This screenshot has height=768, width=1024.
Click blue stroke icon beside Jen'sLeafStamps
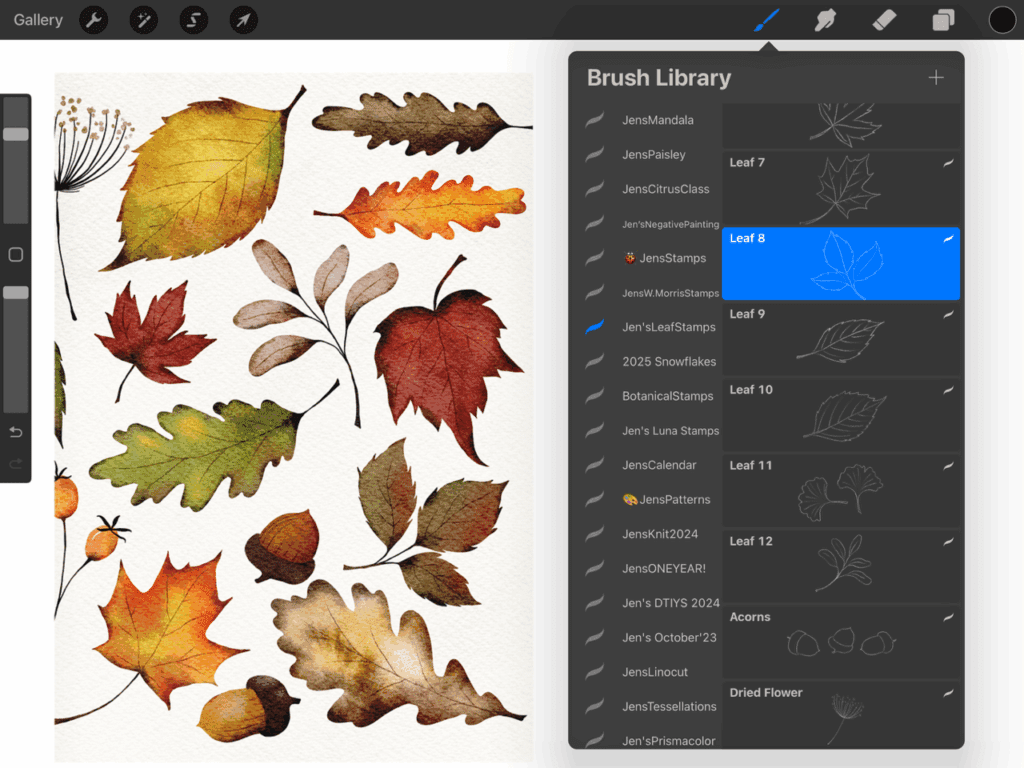click(x=594, y=327)
